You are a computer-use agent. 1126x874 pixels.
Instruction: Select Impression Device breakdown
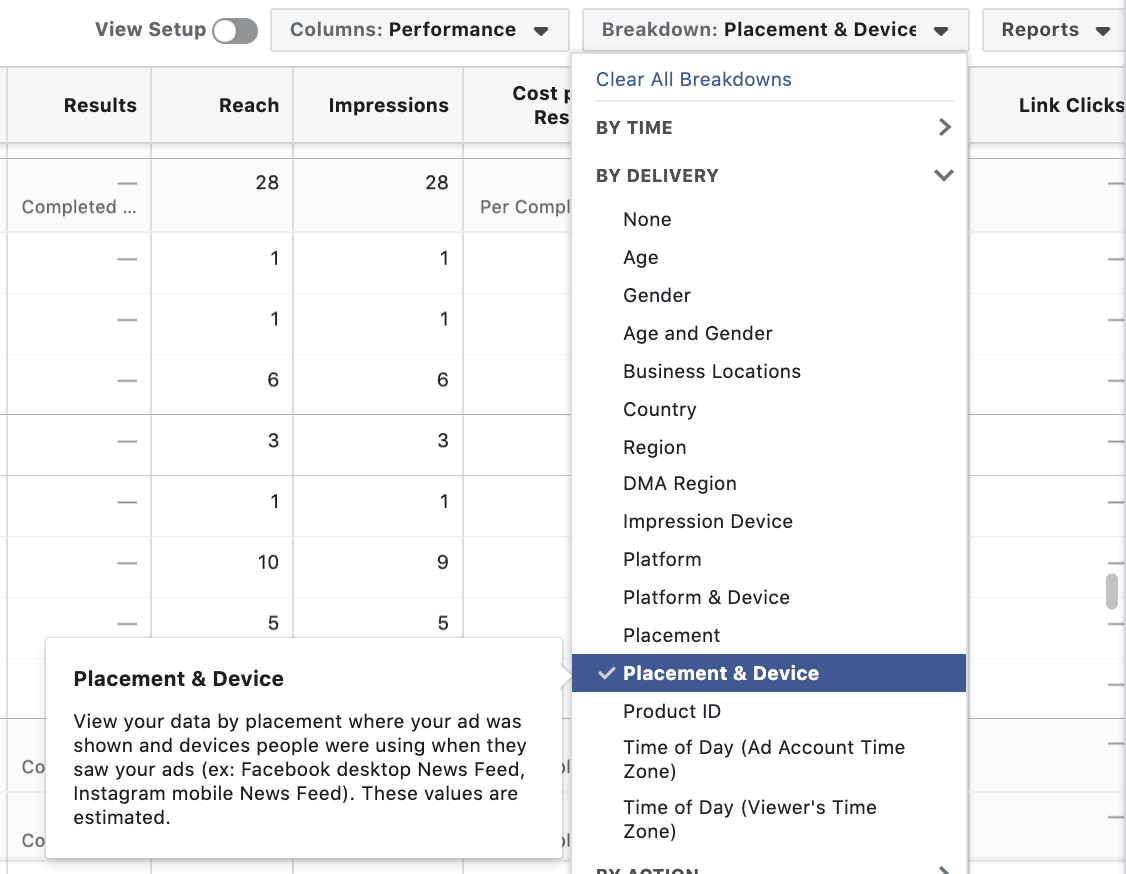click(708, 521)
